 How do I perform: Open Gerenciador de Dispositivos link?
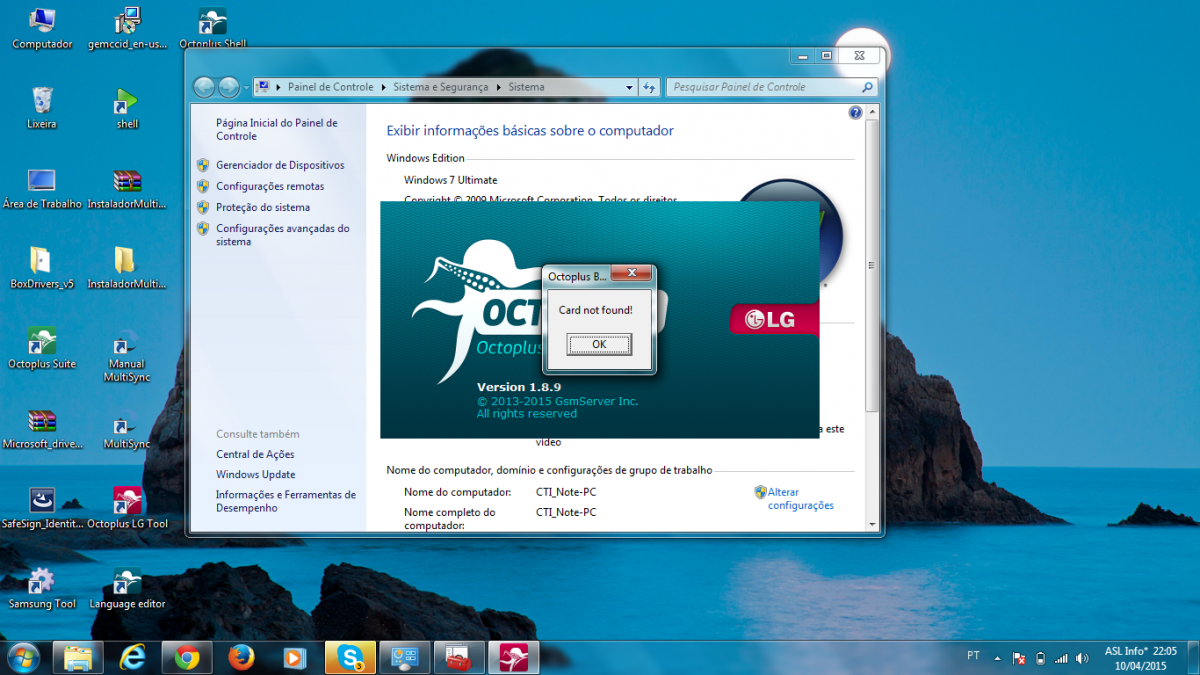(280, 165)
